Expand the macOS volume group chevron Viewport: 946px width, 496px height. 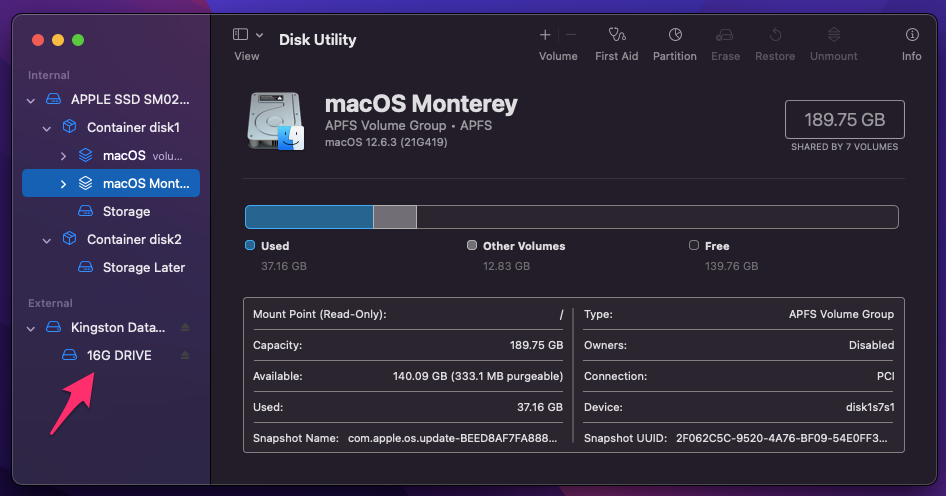click(63, 156)
